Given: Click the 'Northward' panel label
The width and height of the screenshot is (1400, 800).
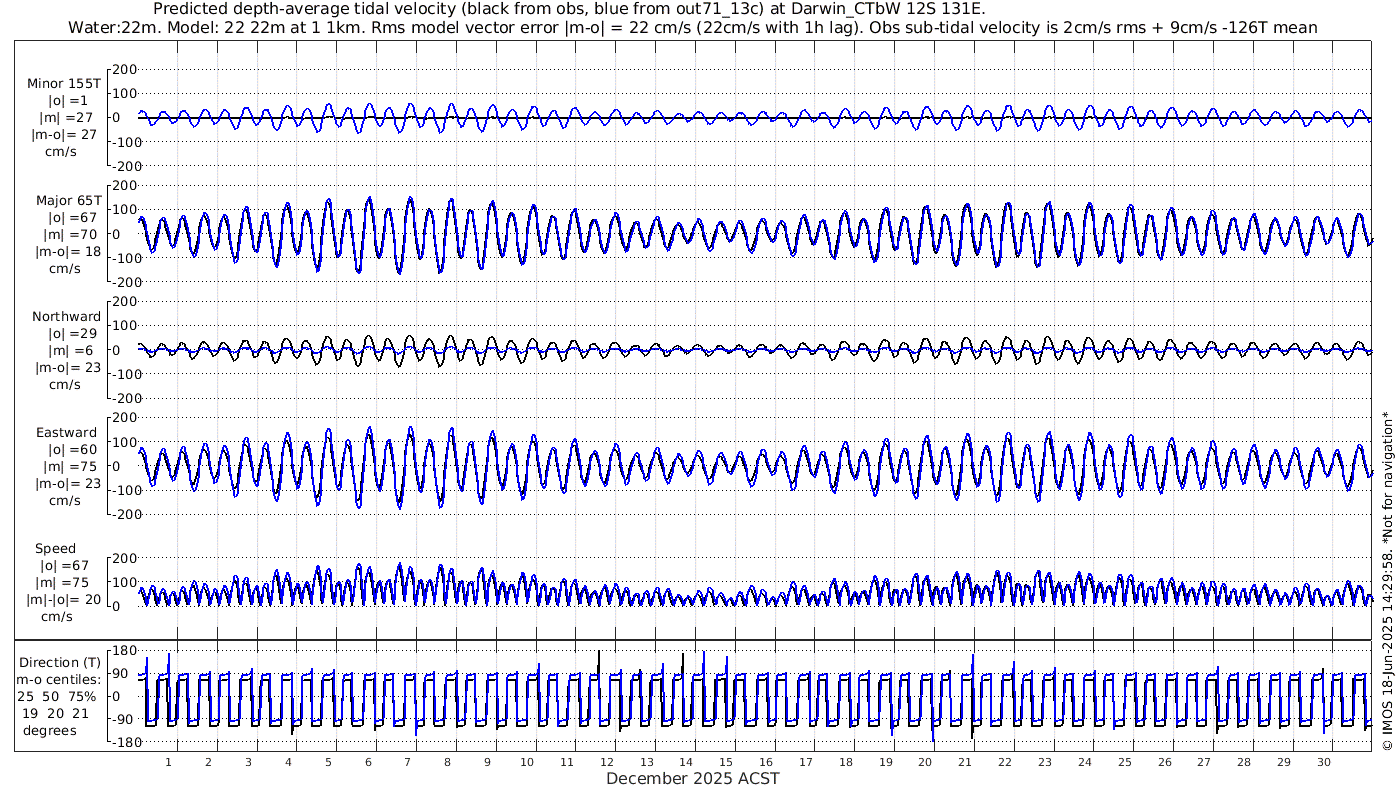Looking at the screenshot, I should 66,317.
